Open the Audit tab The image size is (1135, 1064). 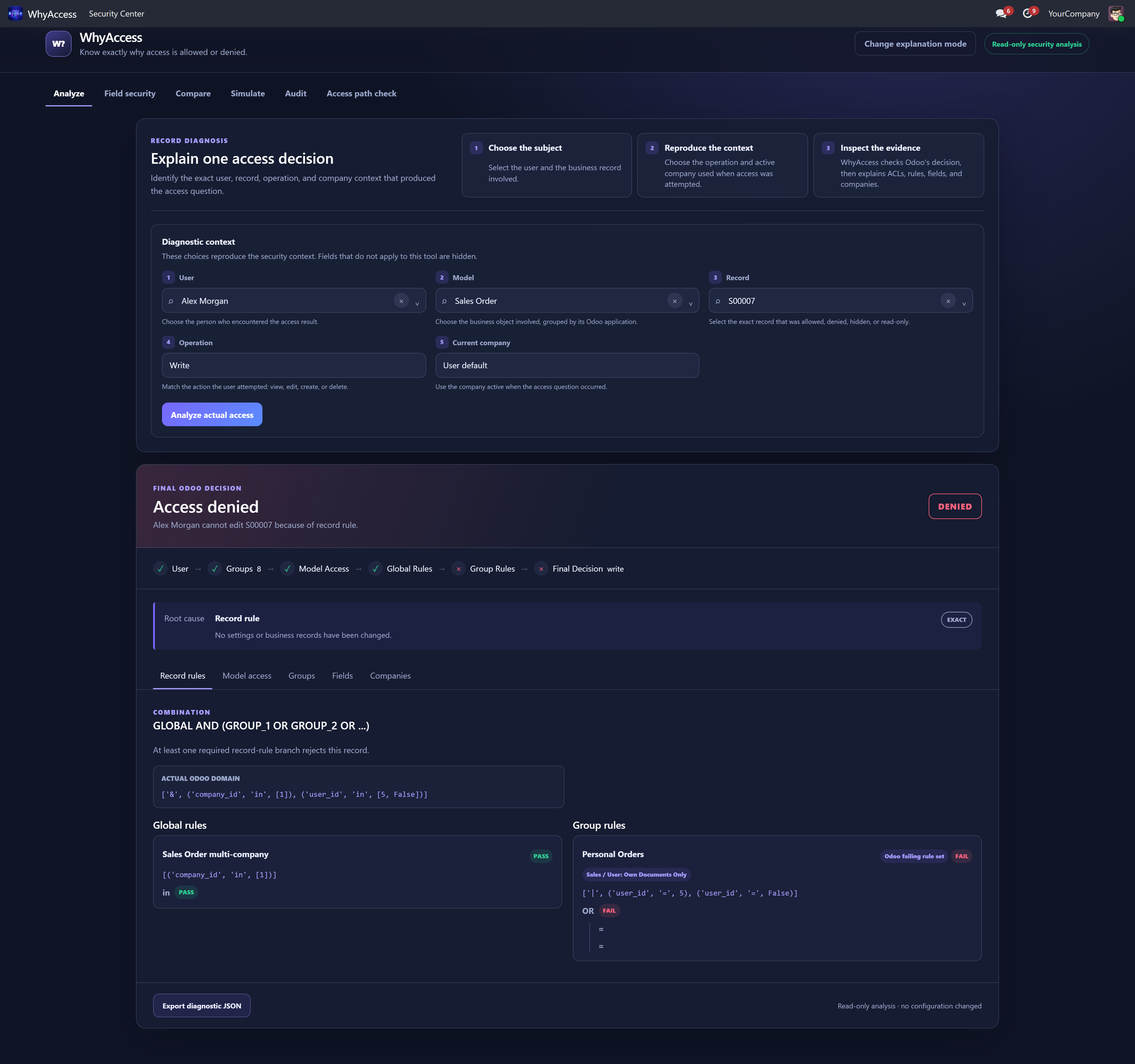[296, 94]
